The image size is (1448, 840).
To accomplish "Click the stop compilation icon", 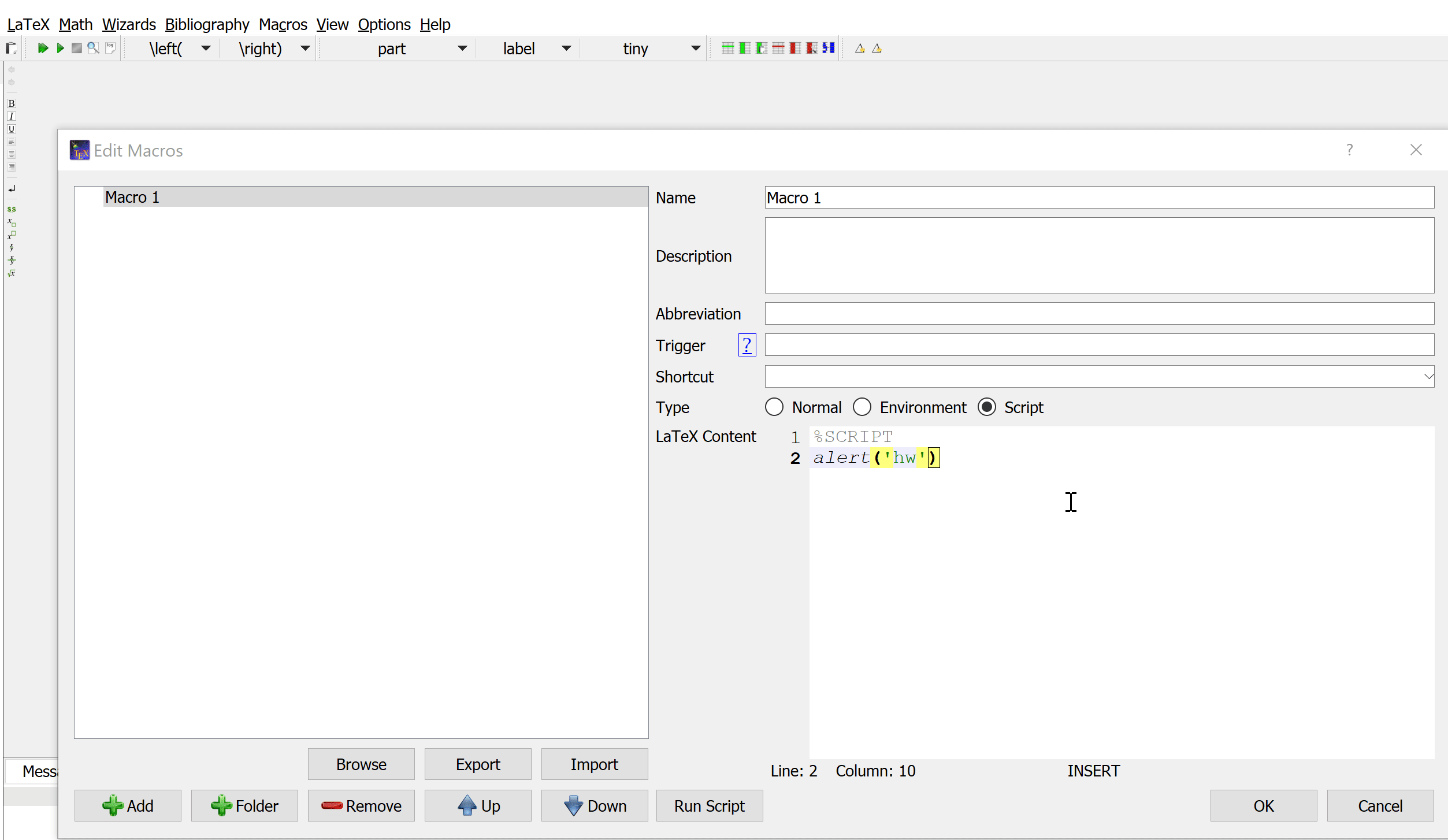I will point(77,48).
